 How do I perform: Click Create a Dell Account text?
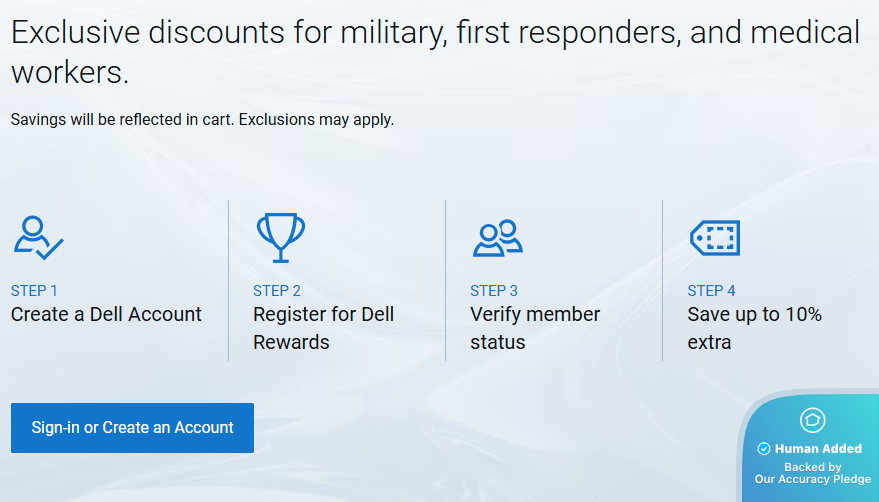click(106, 314)
